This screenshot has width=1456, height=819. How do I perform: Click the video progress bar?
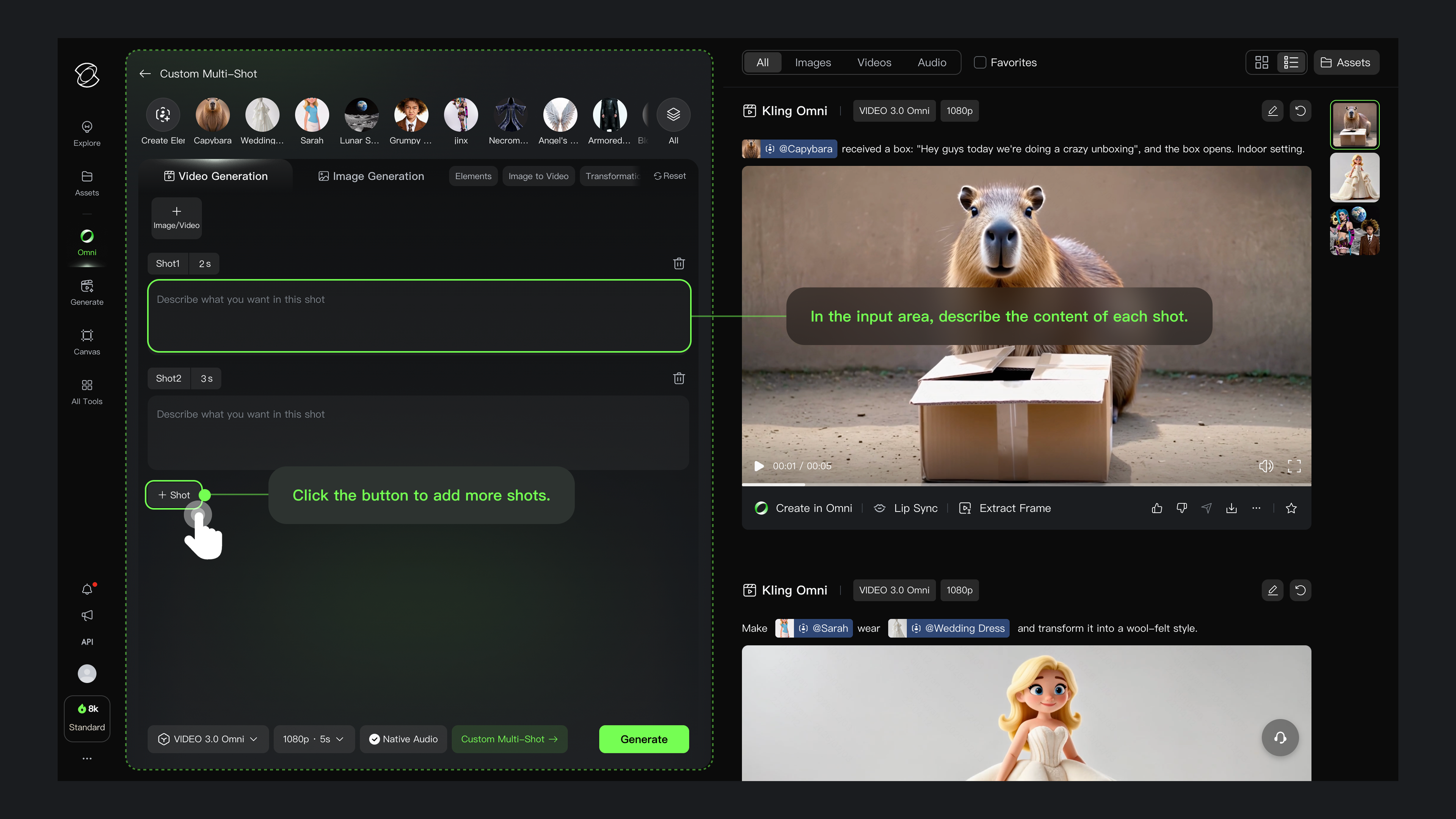pos(1026,485)
